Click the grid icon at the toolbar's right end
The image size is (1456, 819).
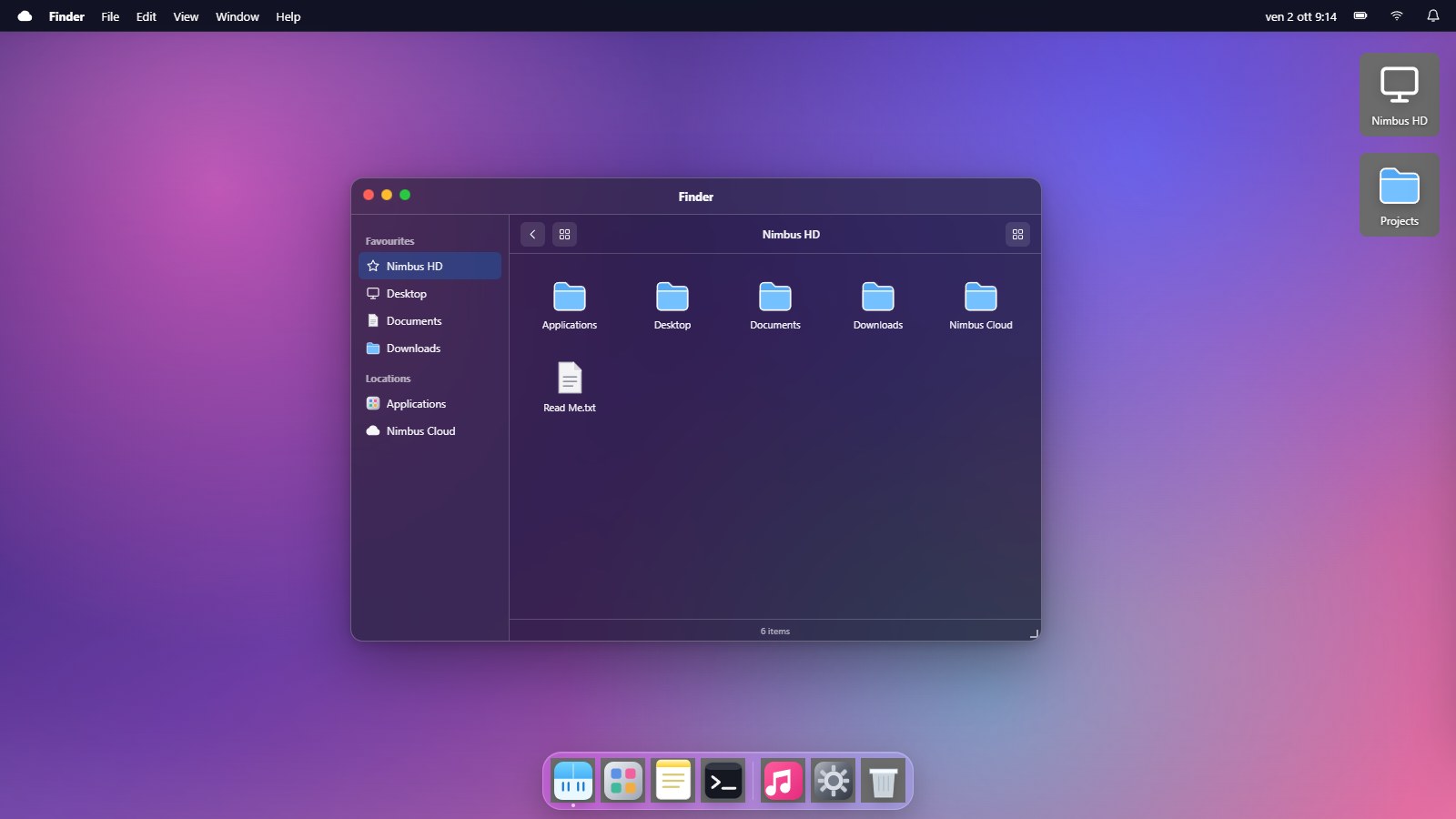1017,234
